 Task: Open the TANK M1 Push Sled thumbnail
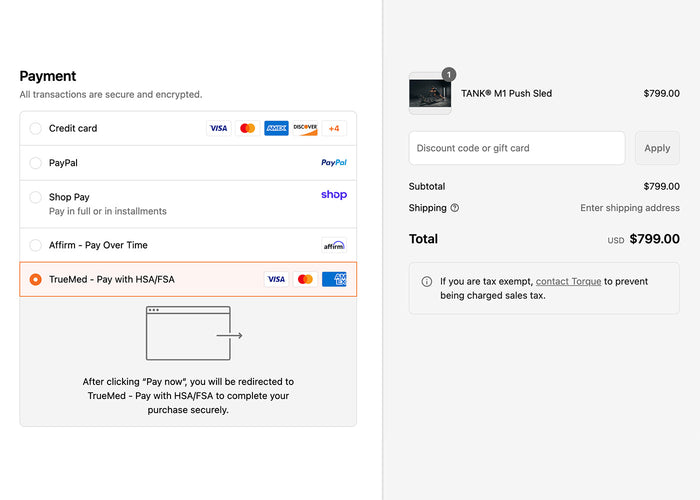[x=430, y=93]
